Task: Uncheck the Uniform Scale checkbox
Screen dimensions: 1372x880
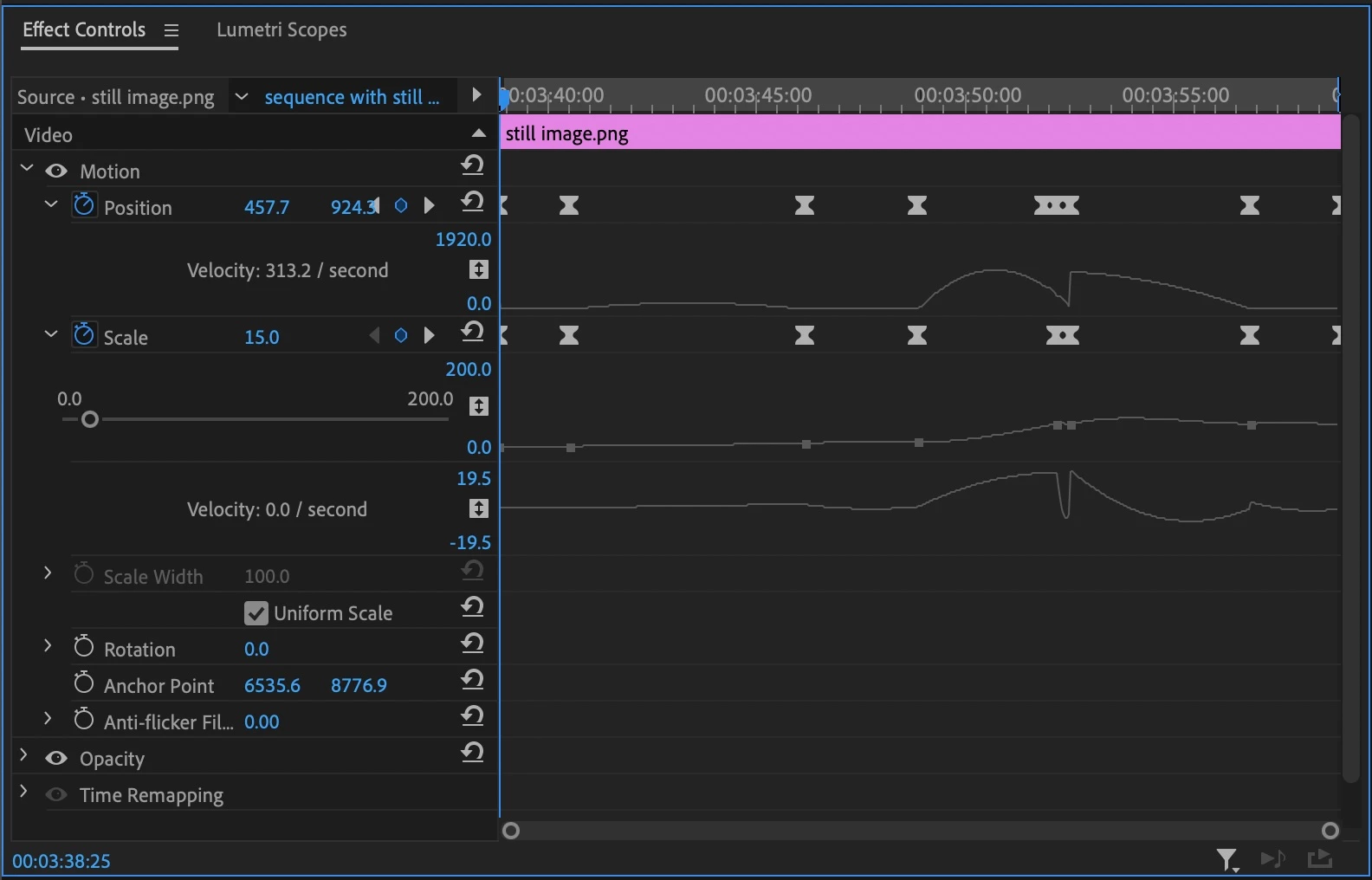Action: (256, 613)
